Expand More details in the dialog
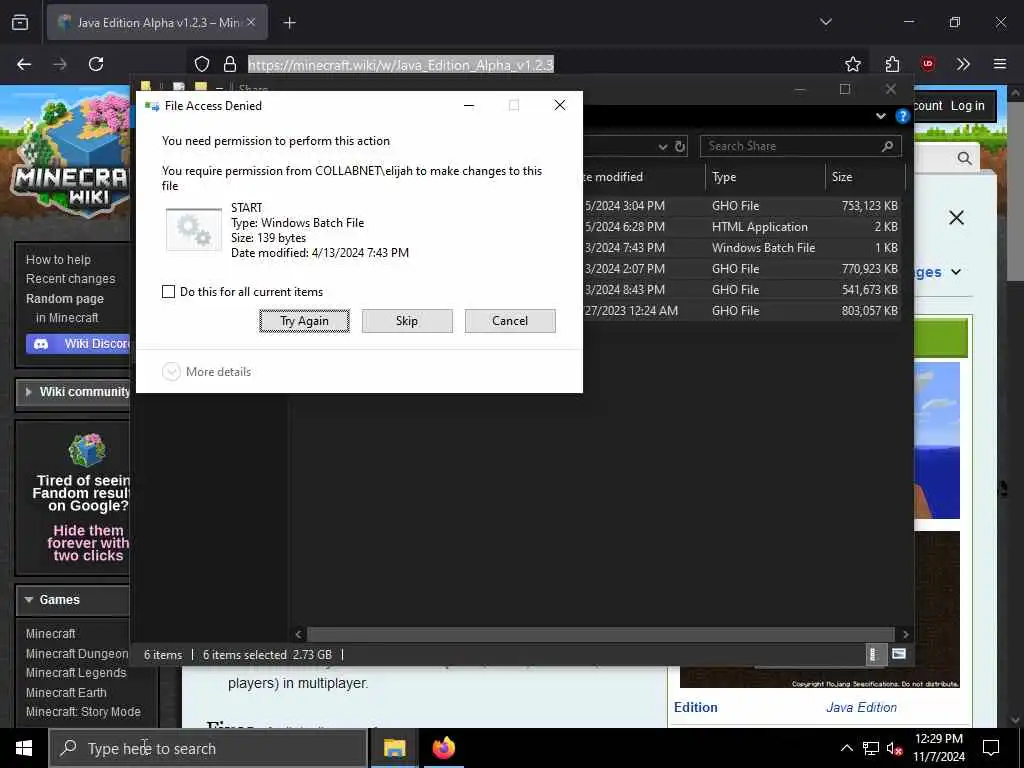The width and height of the screenshot is (1024, 768). (x=206, y=372)
